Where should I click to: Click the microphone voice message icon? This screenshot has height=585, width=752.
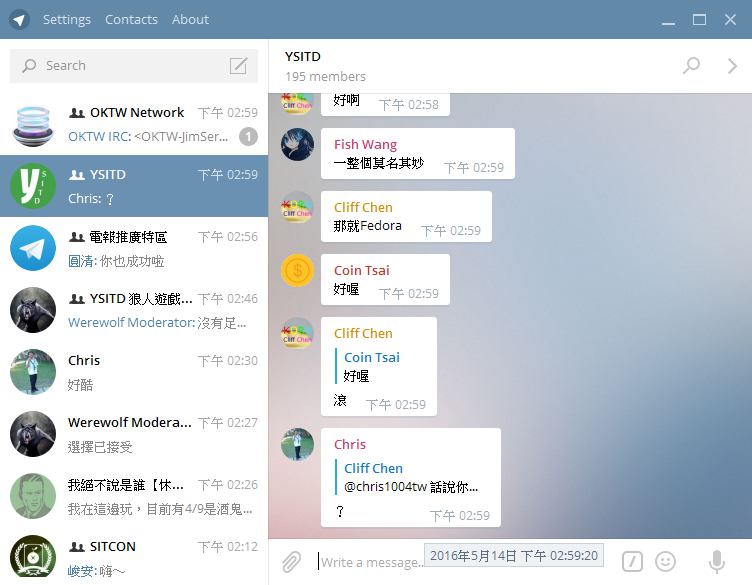coord(717,562)
